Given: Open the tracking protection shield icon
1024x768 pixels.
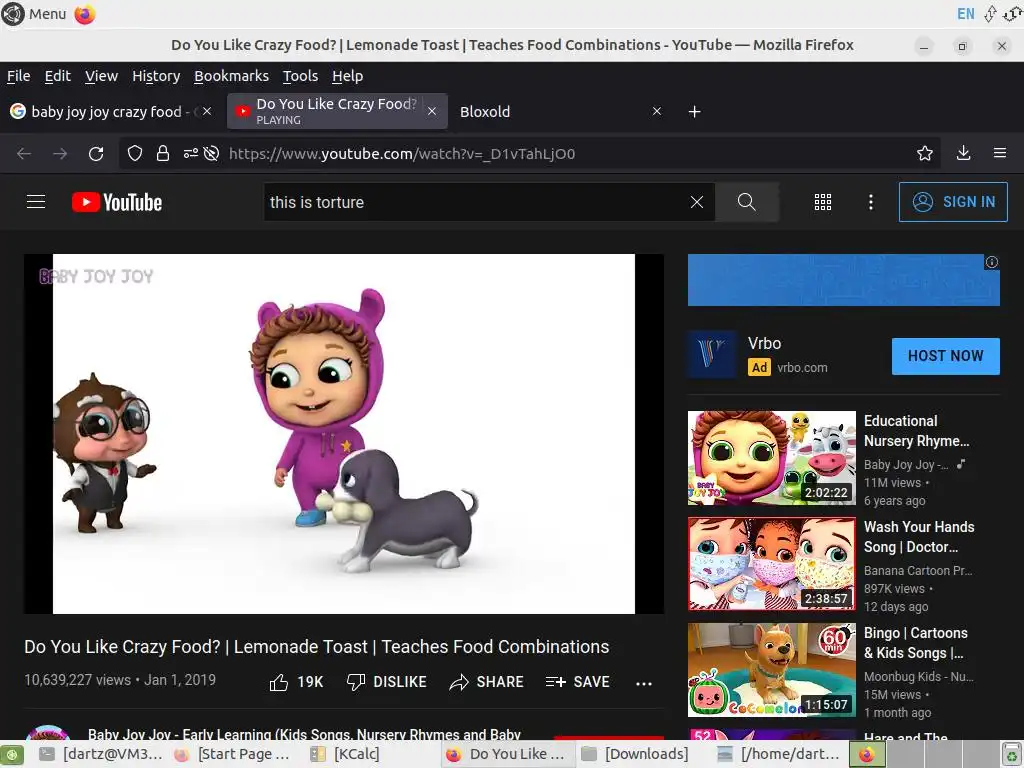Looking at the screenshot, I should tap(135, 153).
